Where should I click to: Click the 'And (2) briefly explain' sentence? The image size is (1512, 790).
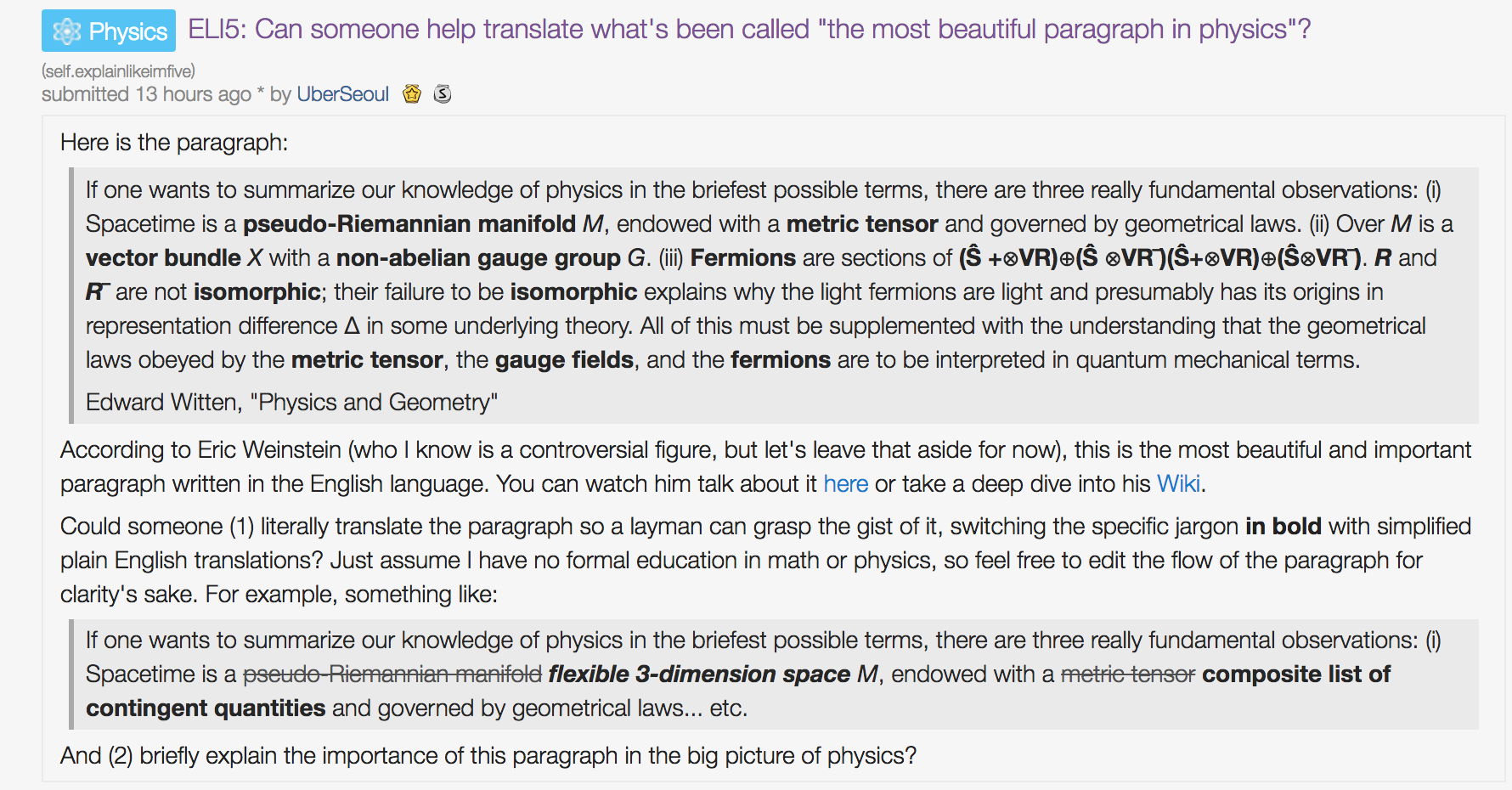point(488,756)
